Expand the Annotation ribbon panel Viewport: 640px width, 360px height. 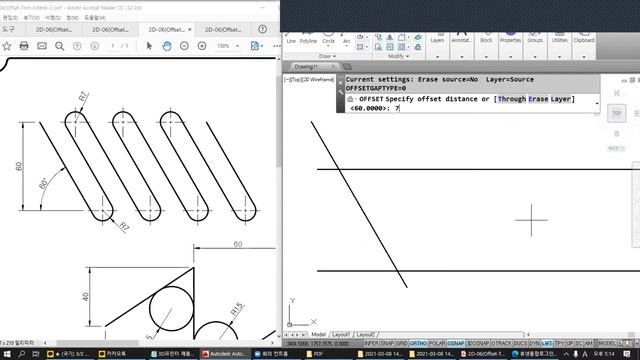pos(462,57)
